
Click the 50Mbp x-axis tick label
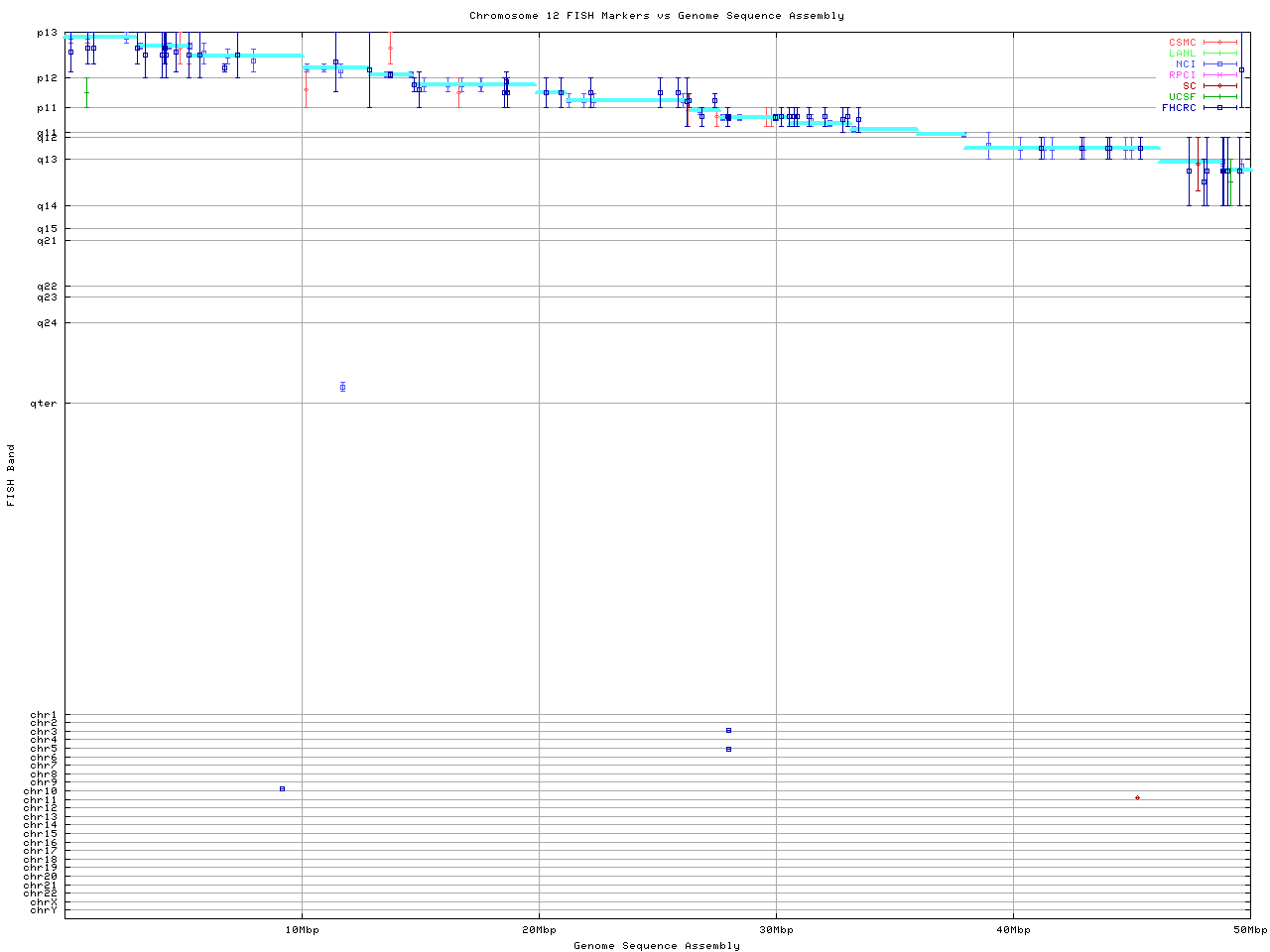pyautogui.click(x=1249, y=929)
